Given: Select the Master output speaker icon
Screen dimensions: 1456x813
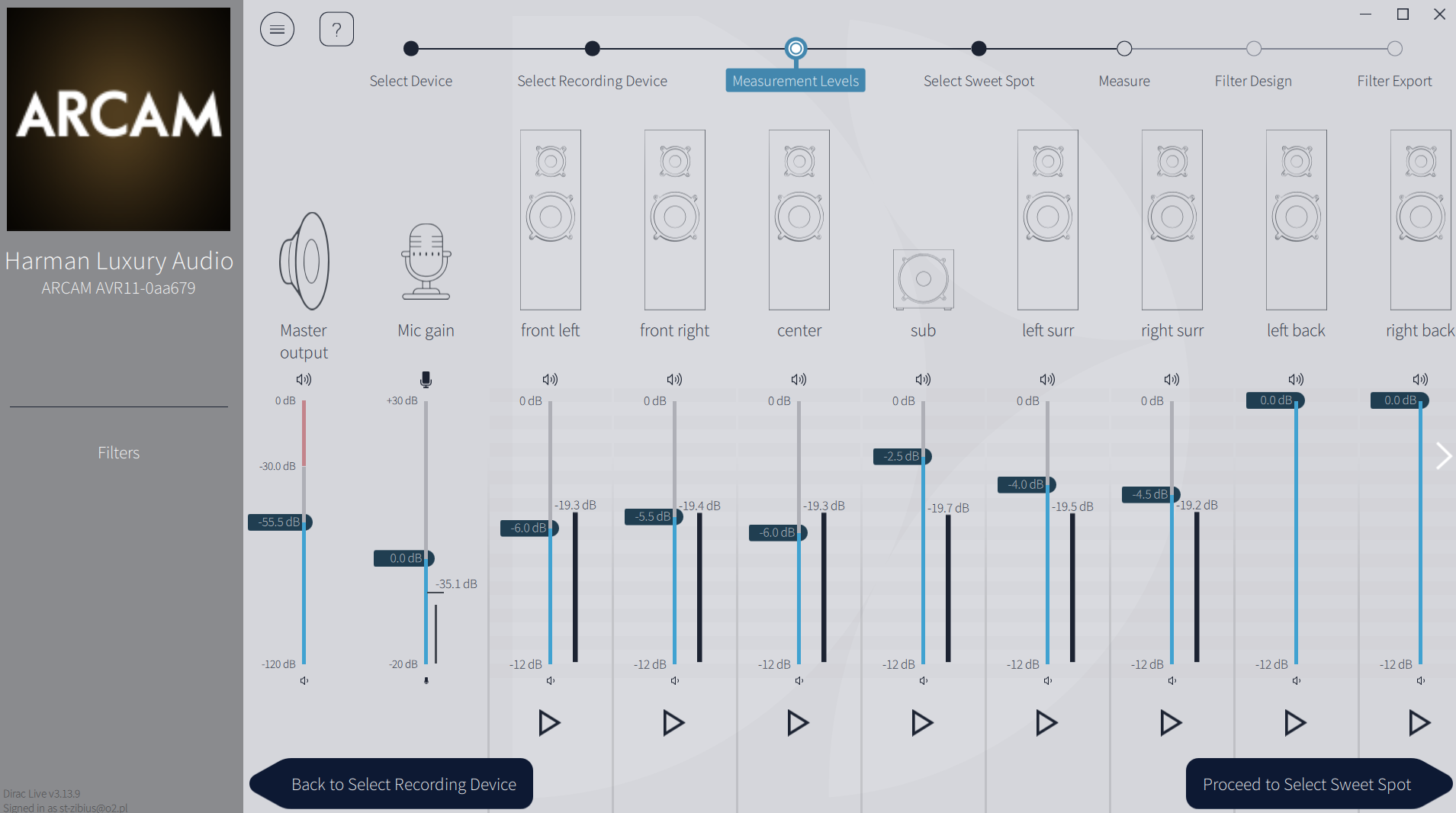Looking at the screenshot, I should pyautogui.click(x=304, y=261).
